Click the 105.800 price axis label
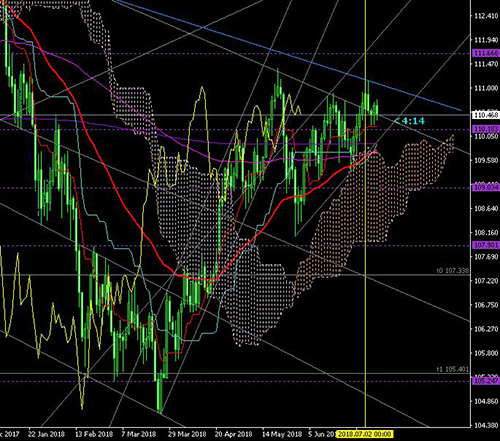The height and width of the screenshot is (441, 500). click(x=486, y=353)
